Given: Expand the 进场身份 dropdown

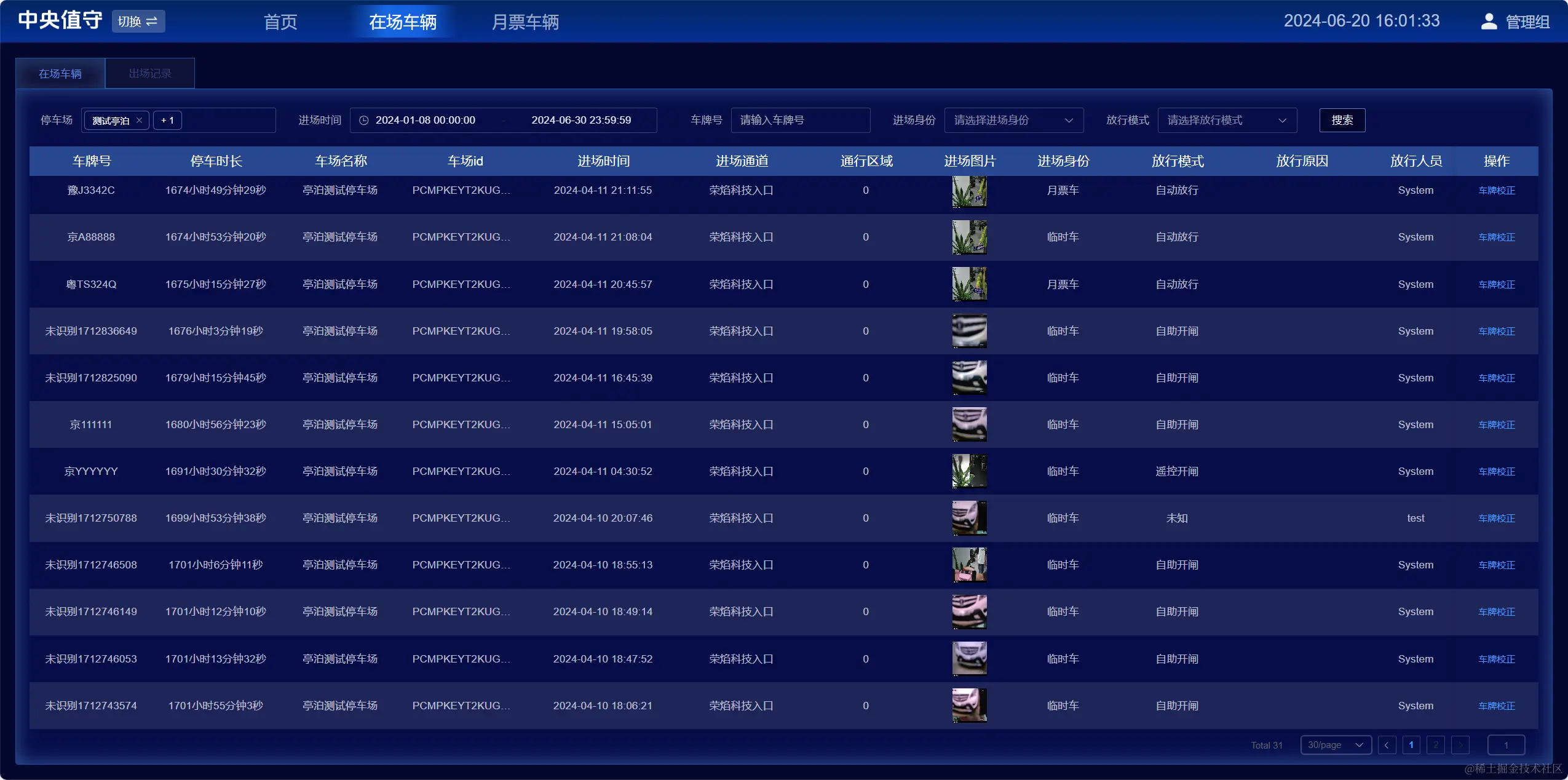Looking at the screenshot, I should pyautogui.click(x=1013, y=121).
